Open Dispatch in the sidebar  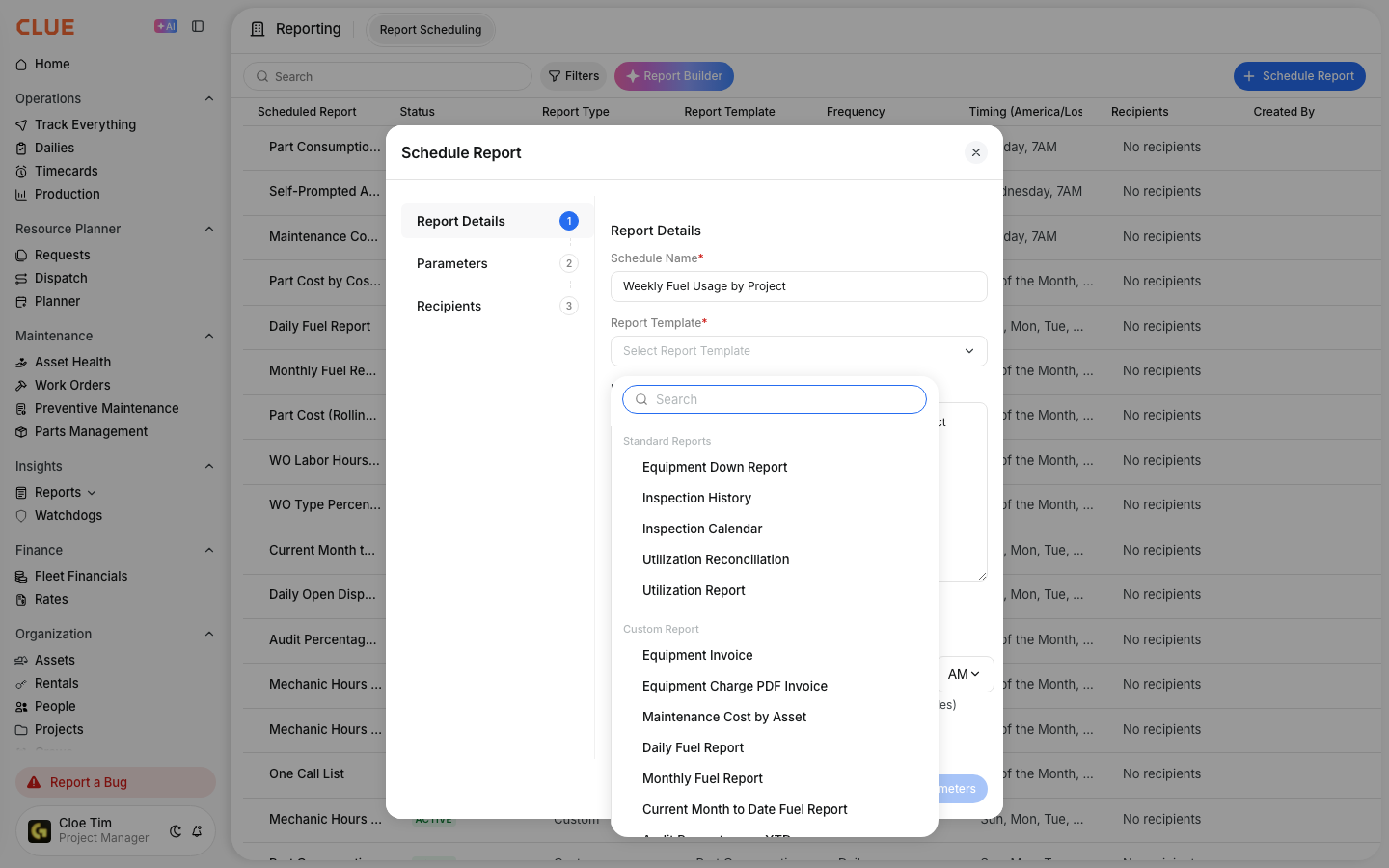(61, 279)
